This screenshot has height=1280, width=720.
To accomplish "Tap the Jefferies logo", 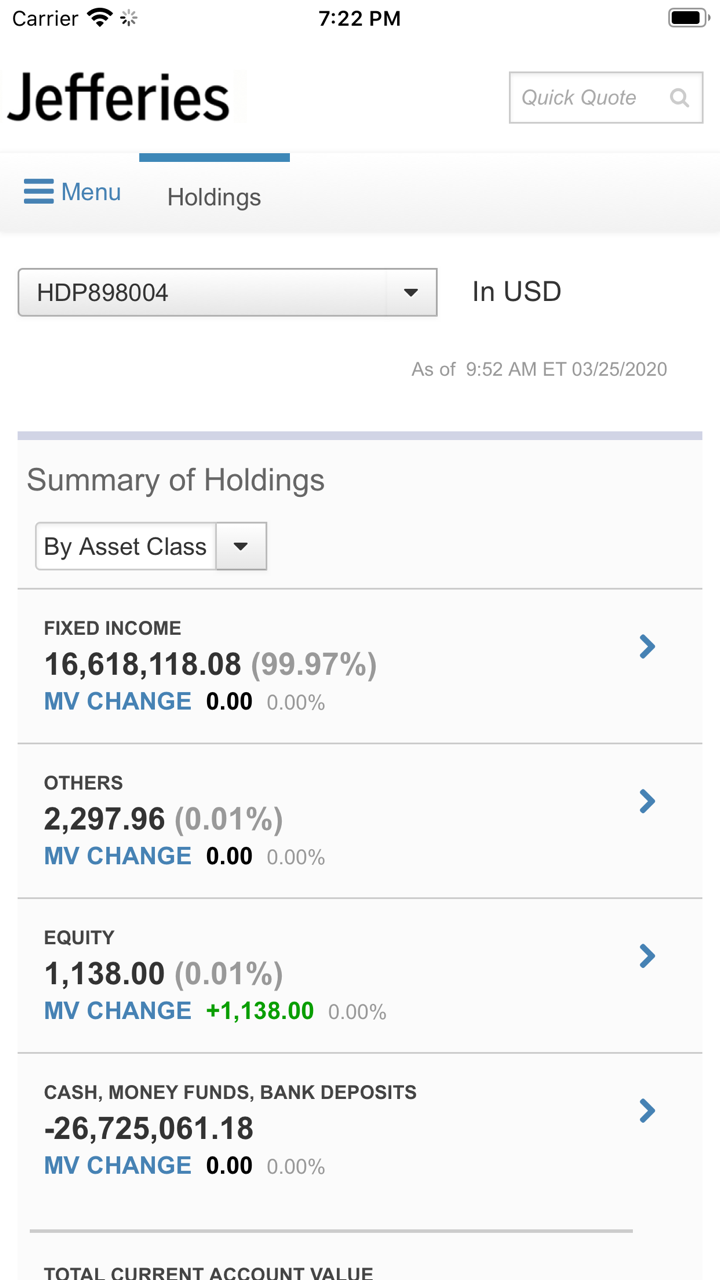I will coord(119,98).
